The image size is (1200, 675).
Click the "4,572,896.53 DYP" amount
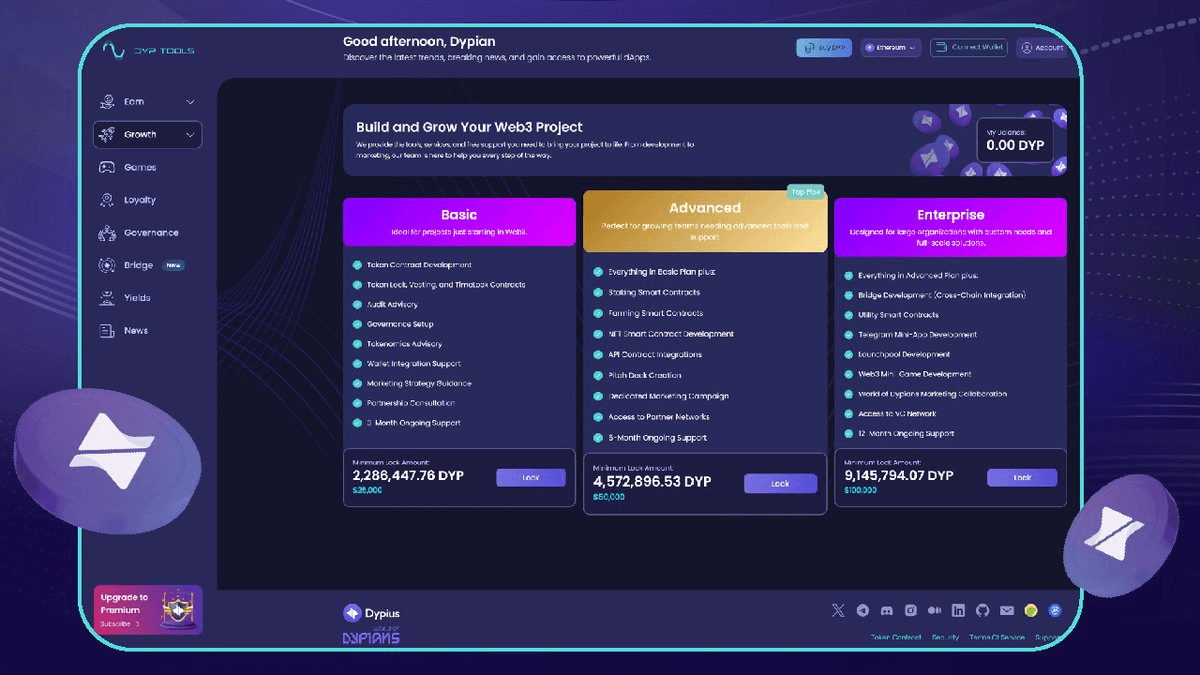click(652, 482)
